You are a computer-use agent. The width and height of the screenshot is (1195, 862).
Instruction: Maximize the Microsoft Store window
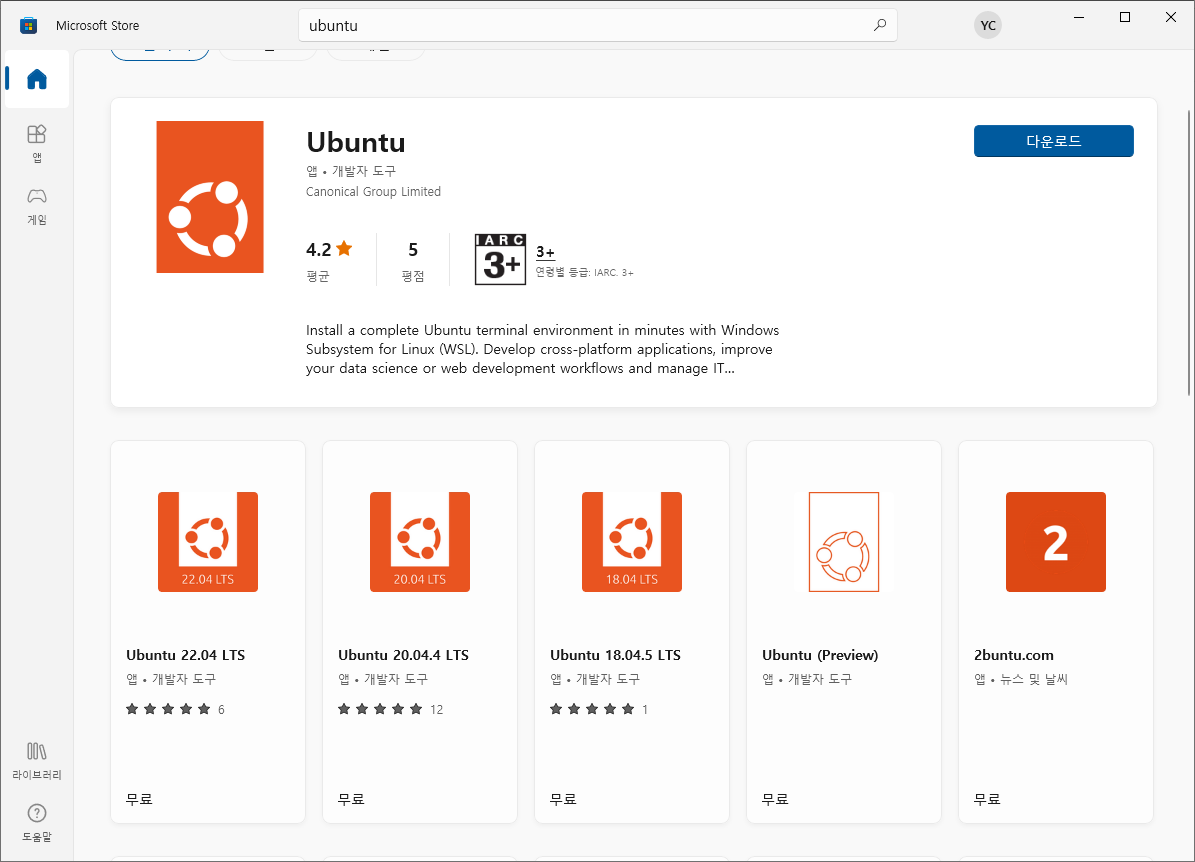(x=1125, y=18)
